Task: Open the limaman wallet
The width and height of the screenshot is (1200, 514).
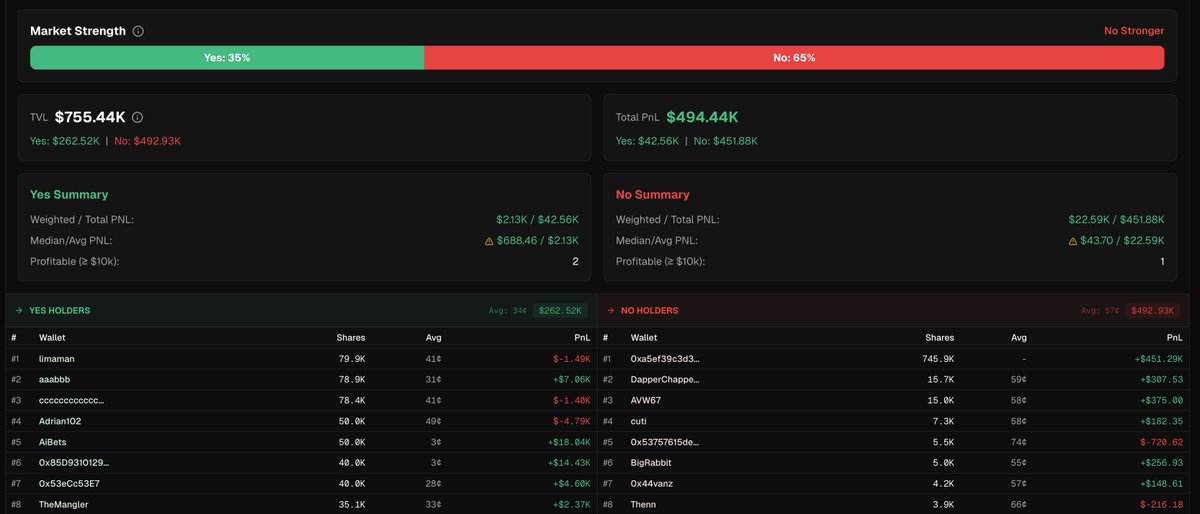Action: (x=58, y=358)
